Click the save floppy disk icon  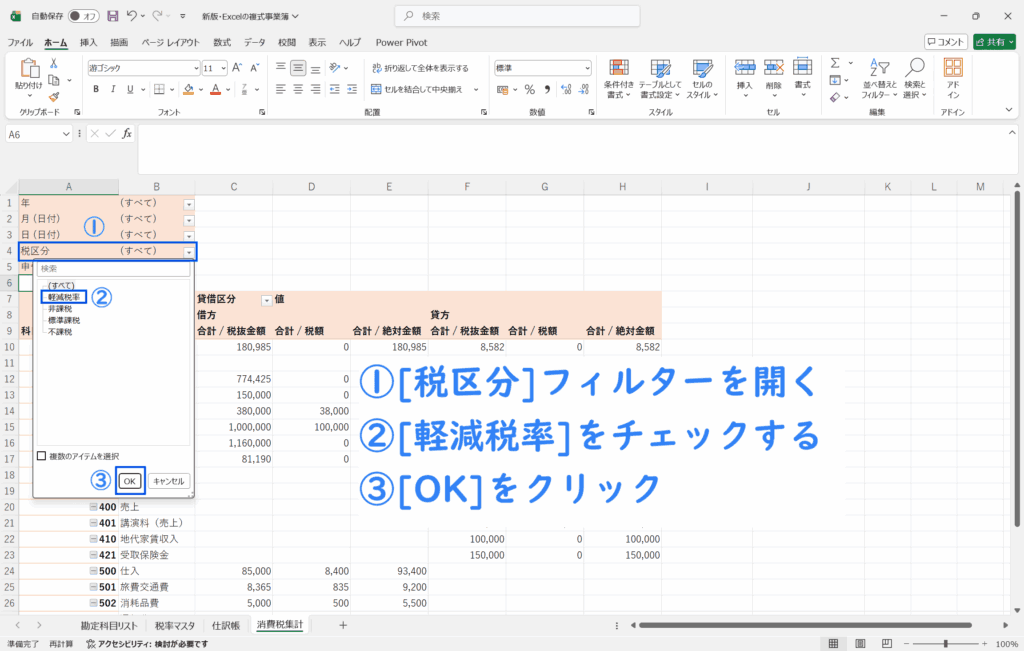112,16
